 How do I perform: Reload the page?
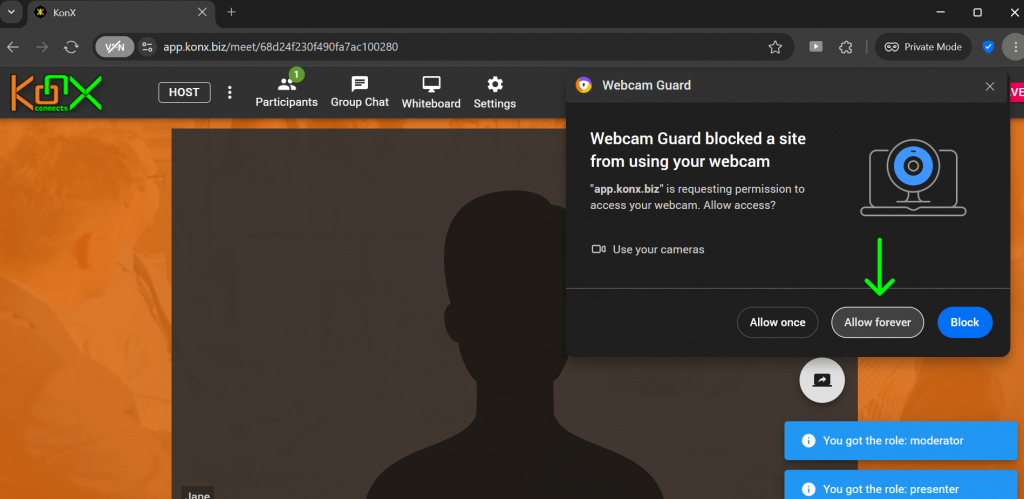coord(71,47)
